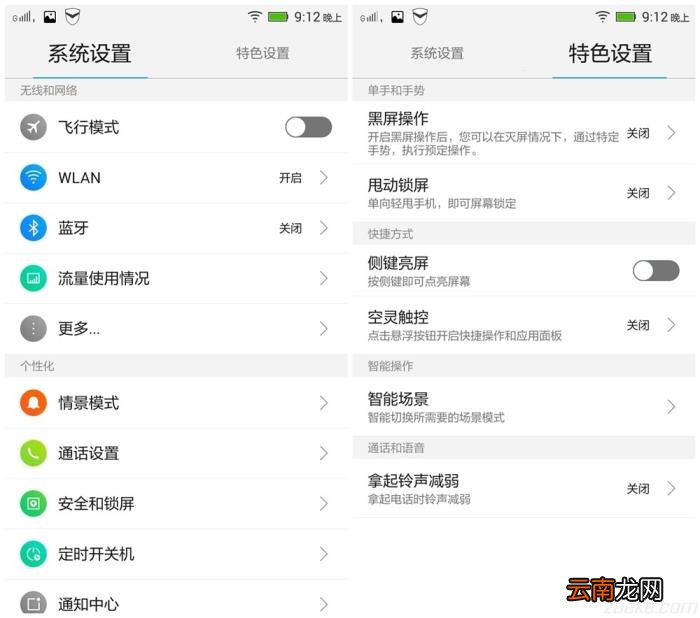The width and height of the screenshot is (700, 618).
Task: Toggle the 飞行模式 airplane mode switch
Action: [308, 127]
